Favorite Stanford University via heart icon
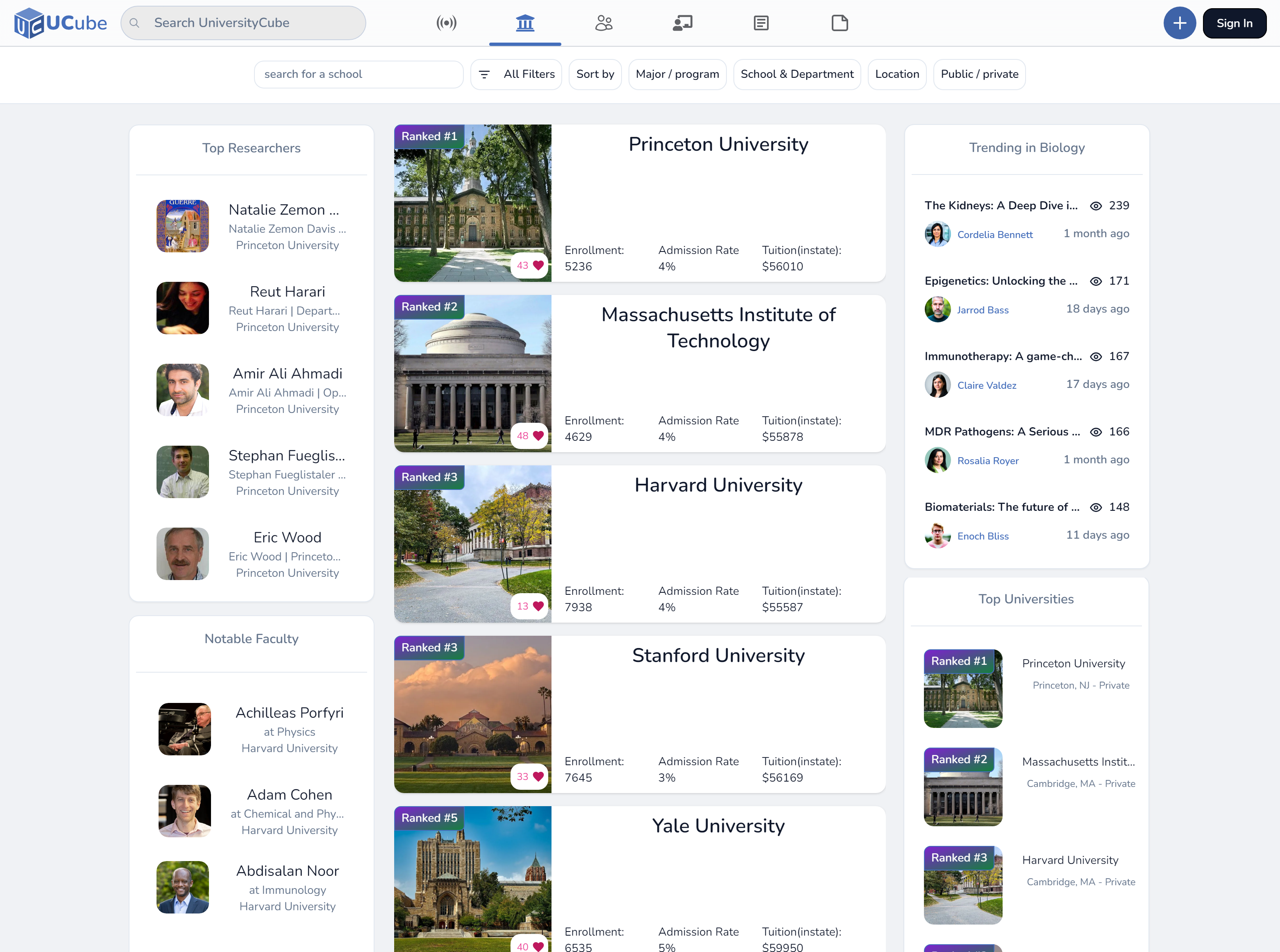1280x952 pixels. pos(538,776)
